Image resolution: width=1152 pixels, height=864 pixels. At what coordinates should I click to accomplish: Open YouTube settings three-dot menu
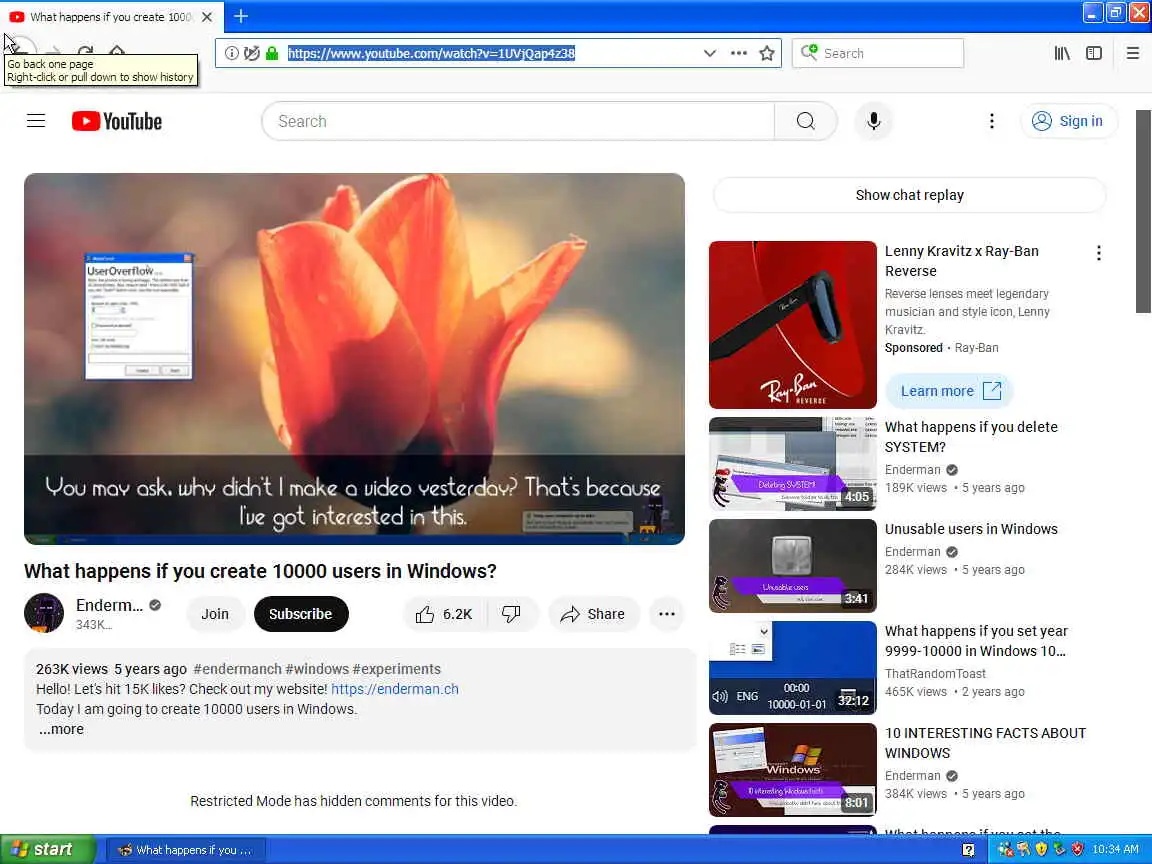pyautogui.click(x=992, y=121)
